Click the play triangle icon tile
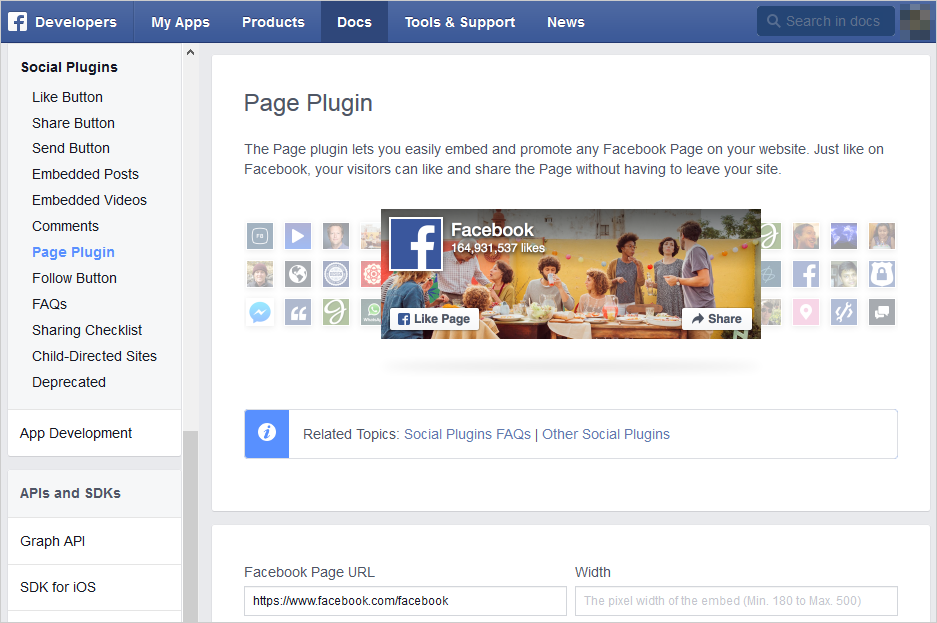This screenshot has width=937, height=623. pos(298,236)
